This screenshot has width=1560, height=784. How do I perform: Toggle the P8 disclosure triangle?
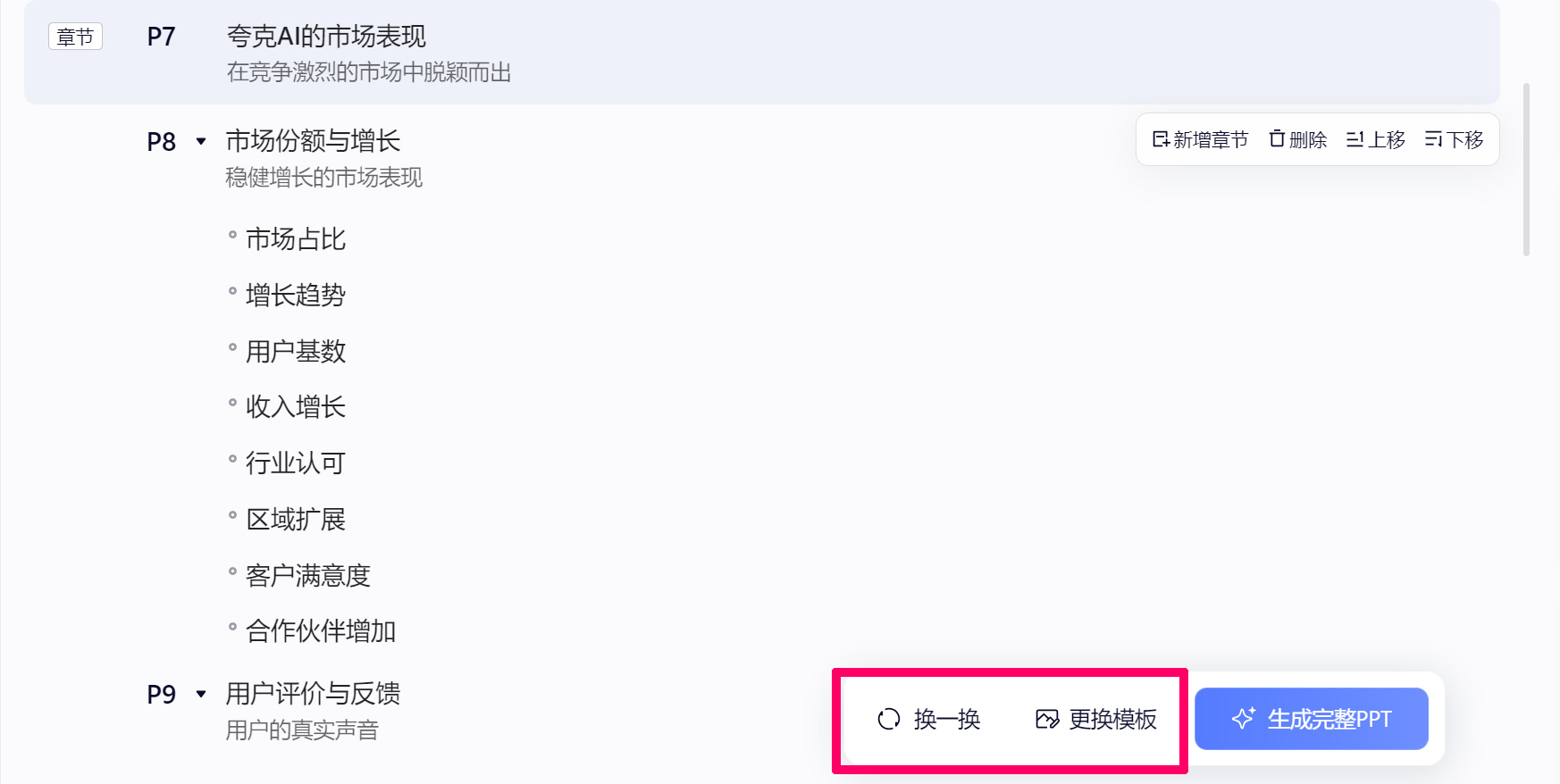click(200, 141)
